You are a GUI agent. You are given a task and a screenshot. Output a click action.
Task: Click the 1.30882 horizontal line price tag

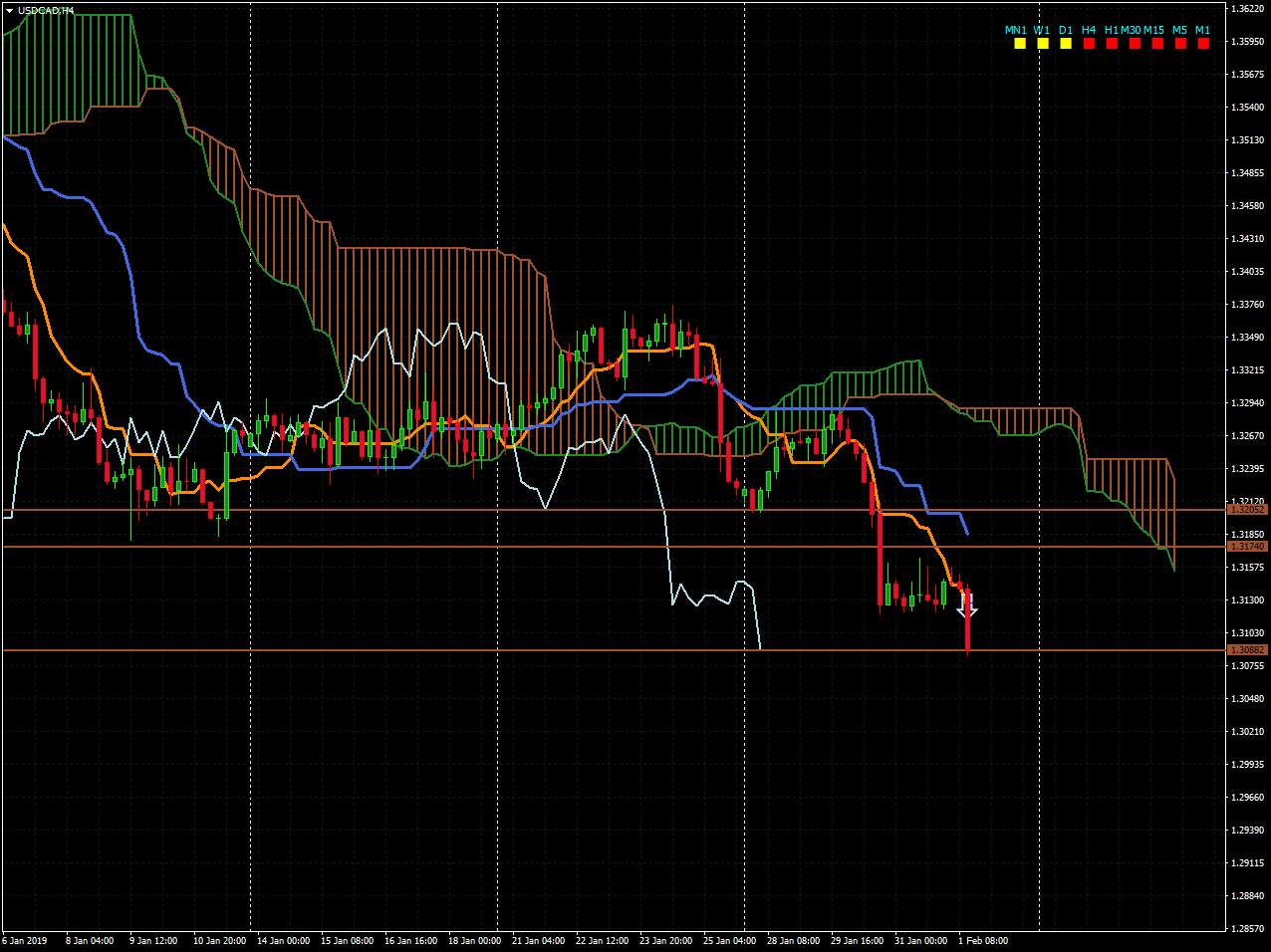pos(1247,650)
